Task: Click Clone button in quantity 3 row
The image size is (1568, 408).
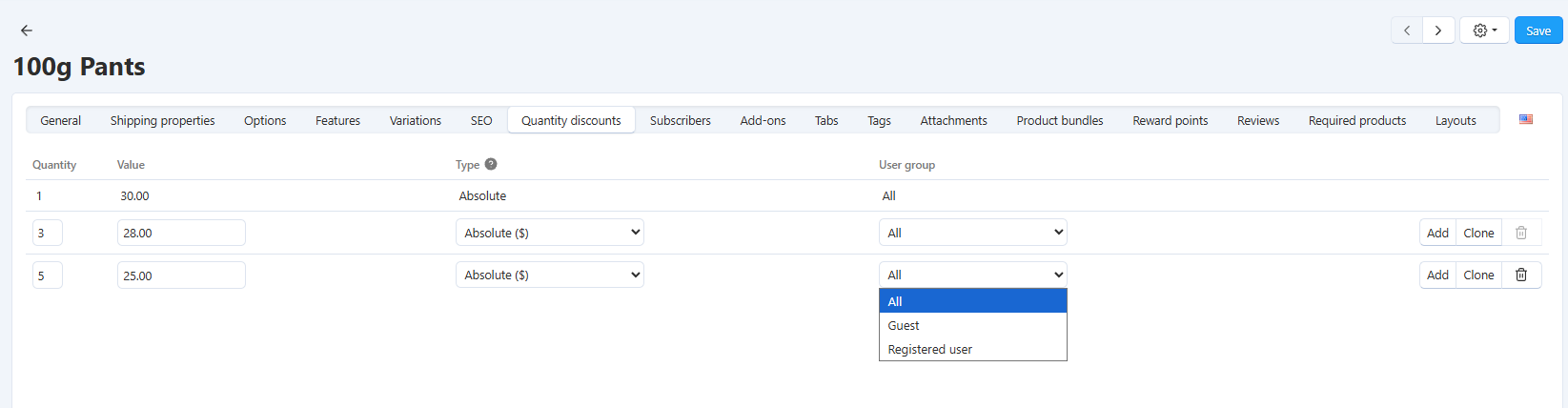Action: point(1479,233)
